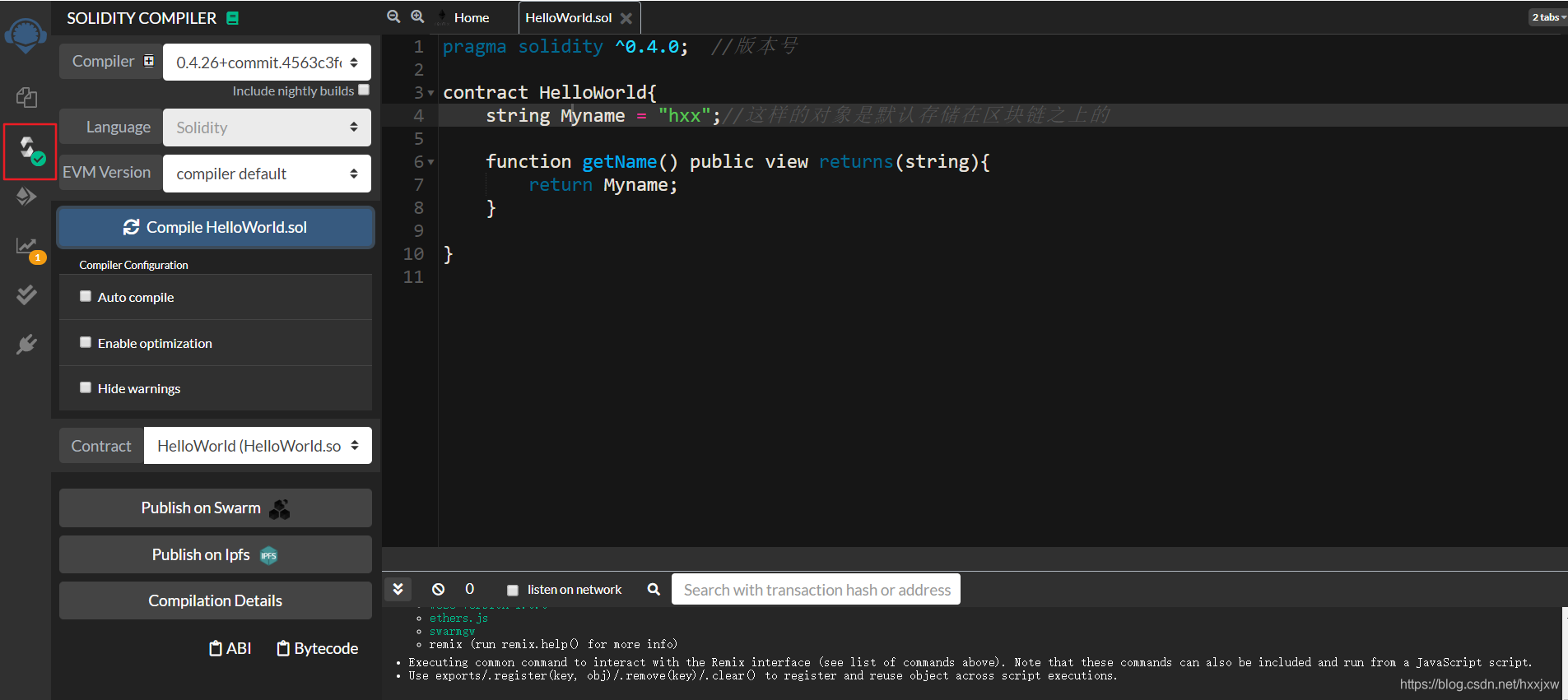Enable Include nightly builds checkbox

tap(364, 90)
